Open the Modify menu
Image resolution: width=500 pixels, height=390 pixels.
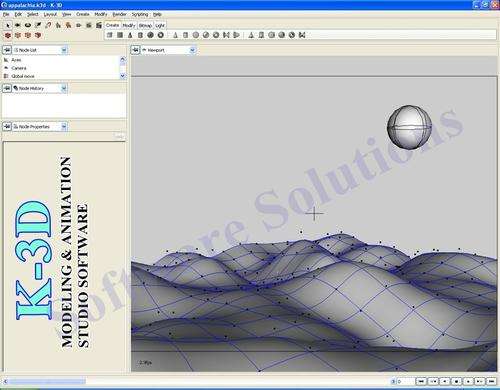tap(101, 14)
